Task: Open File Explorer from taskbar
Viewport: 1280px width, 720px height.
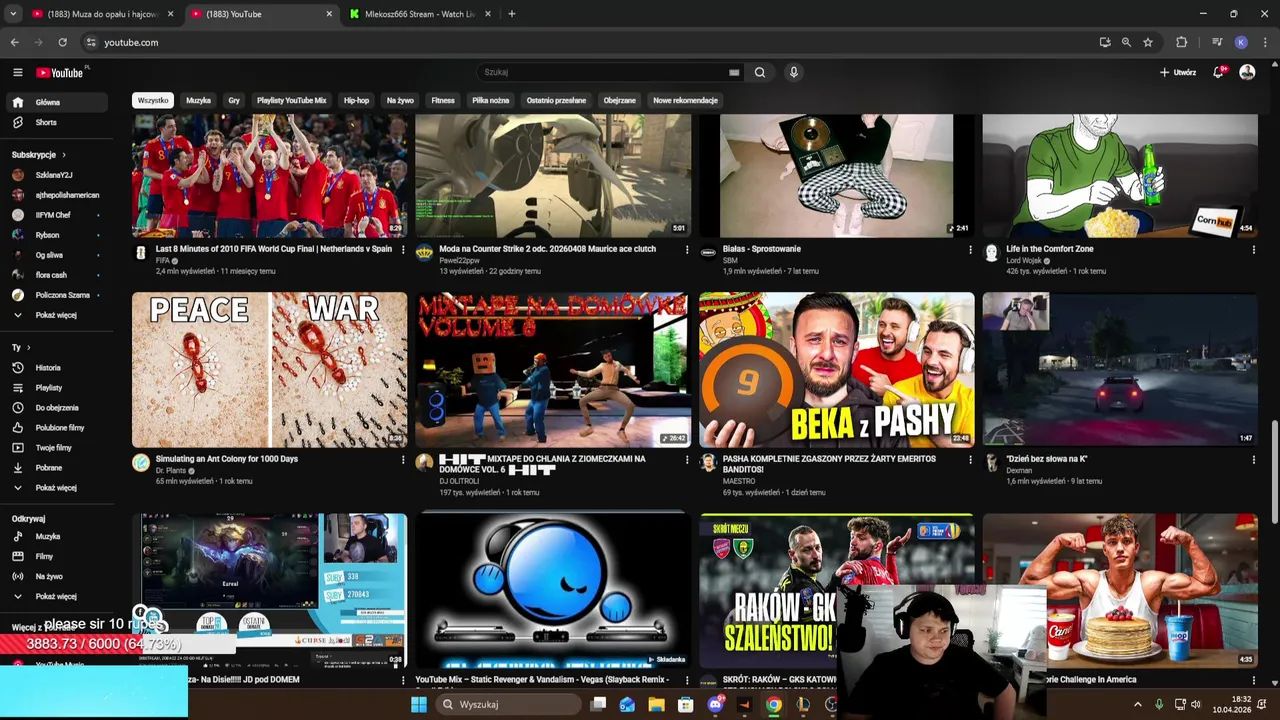Action: pyautogui.click(x=656, y=704)
